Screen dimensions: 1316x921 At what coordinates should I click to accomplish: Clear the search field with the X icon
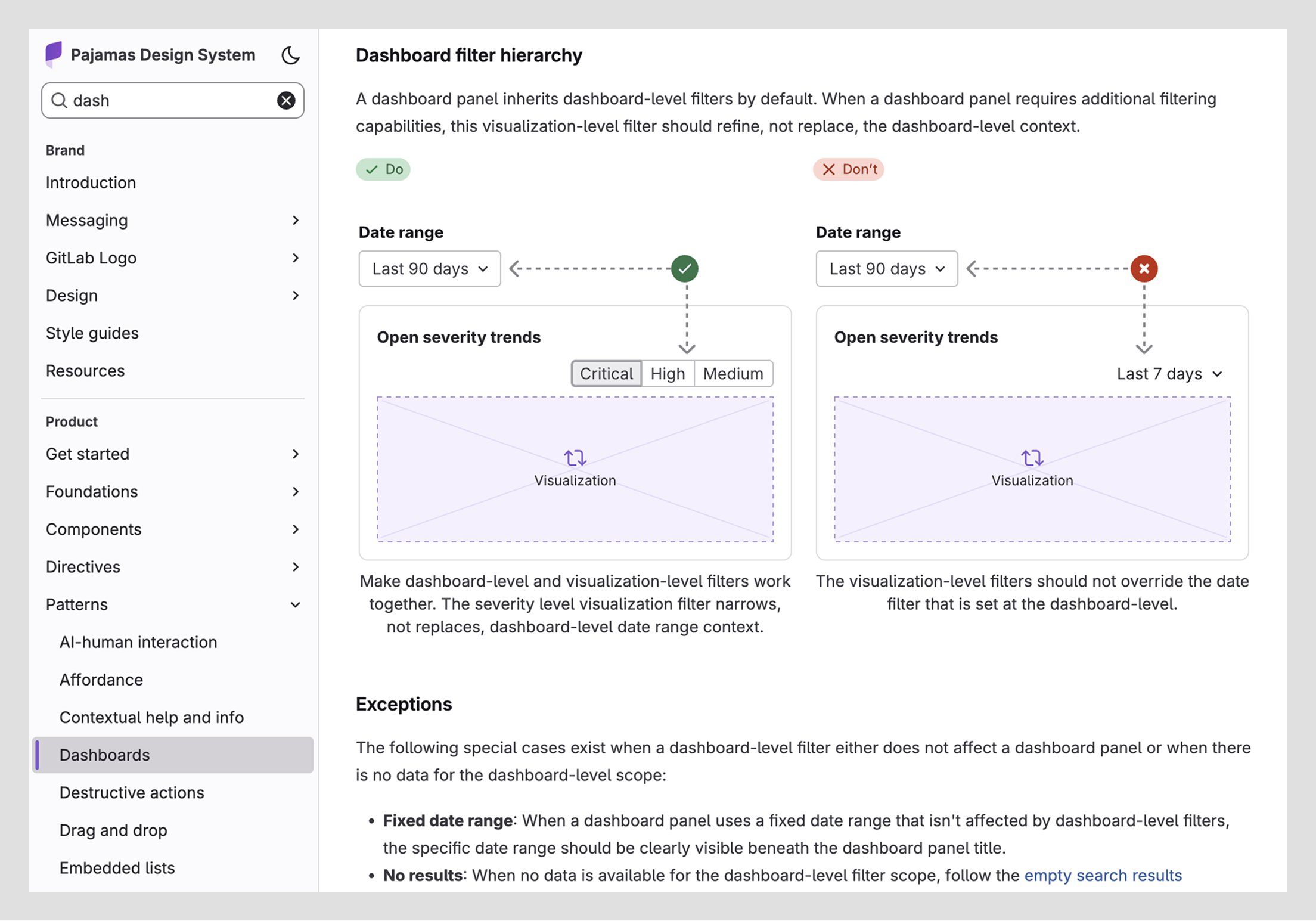[286, 100]
